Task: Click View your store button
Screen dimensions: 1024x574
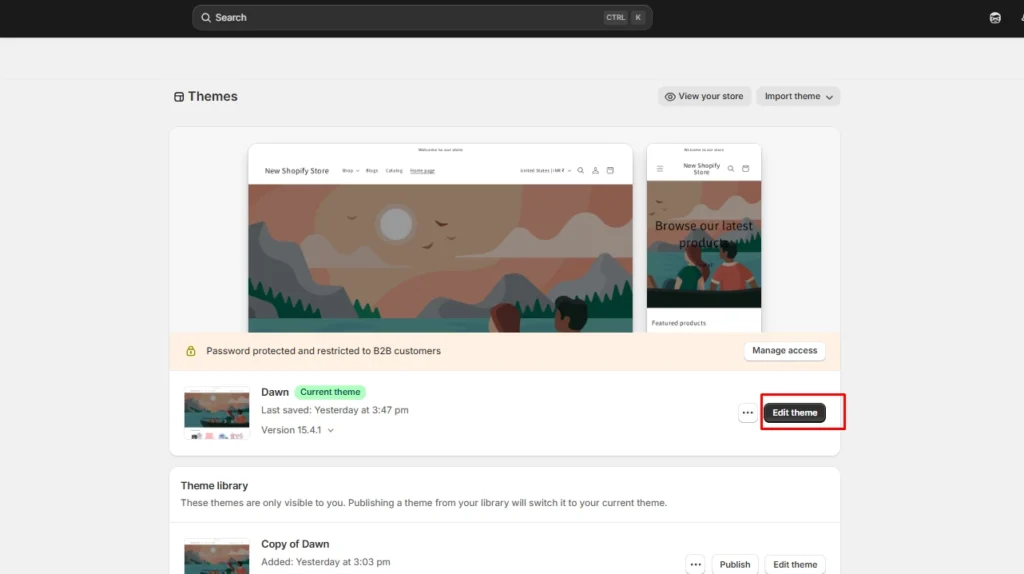Action: [704, 96]
